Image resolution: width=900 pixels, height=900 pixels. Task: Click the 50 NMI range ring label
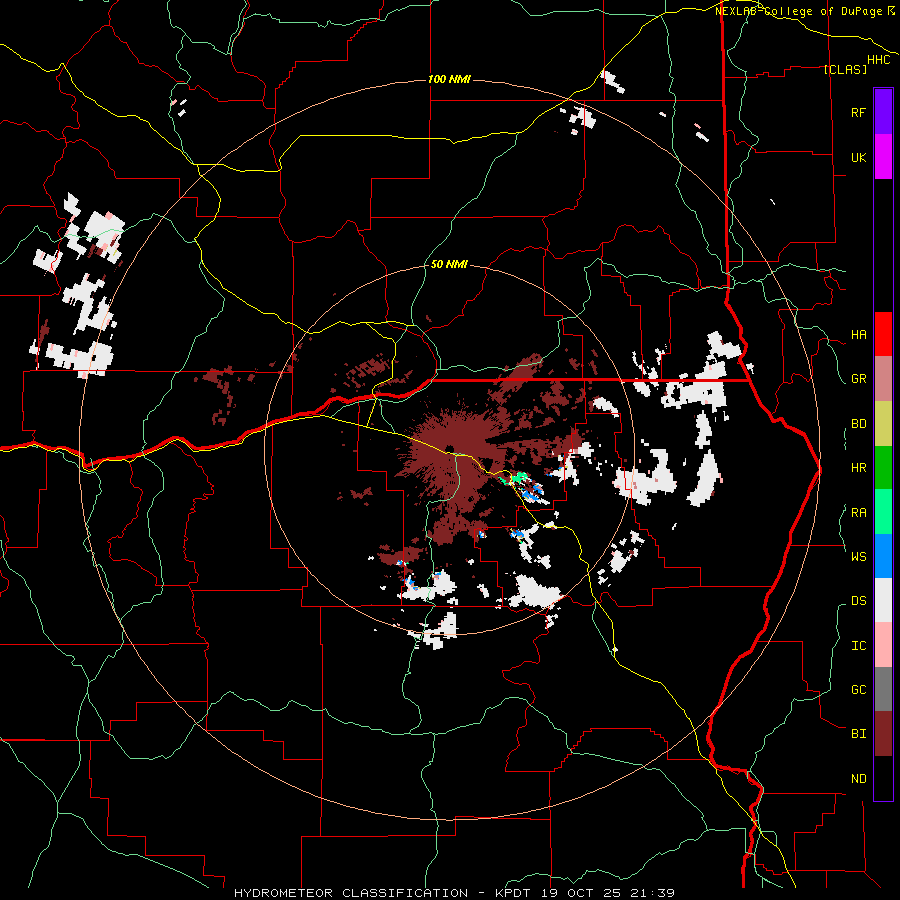point(449,264)
